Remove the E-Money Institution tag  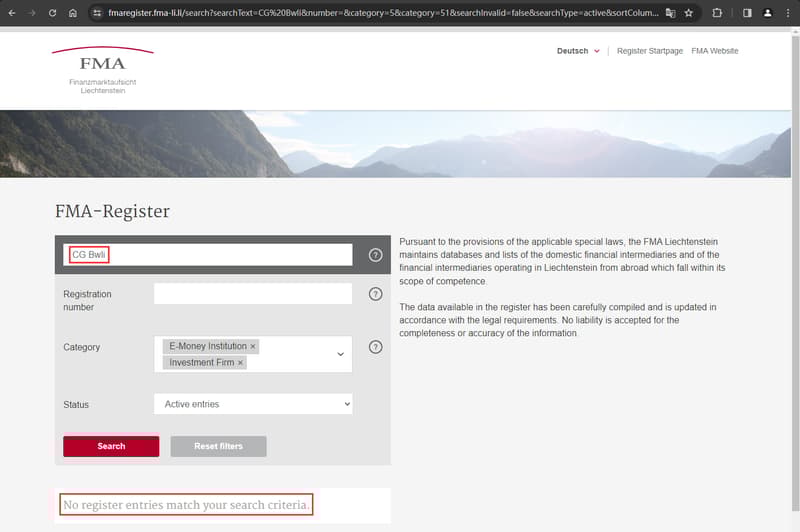coord(253,346)
